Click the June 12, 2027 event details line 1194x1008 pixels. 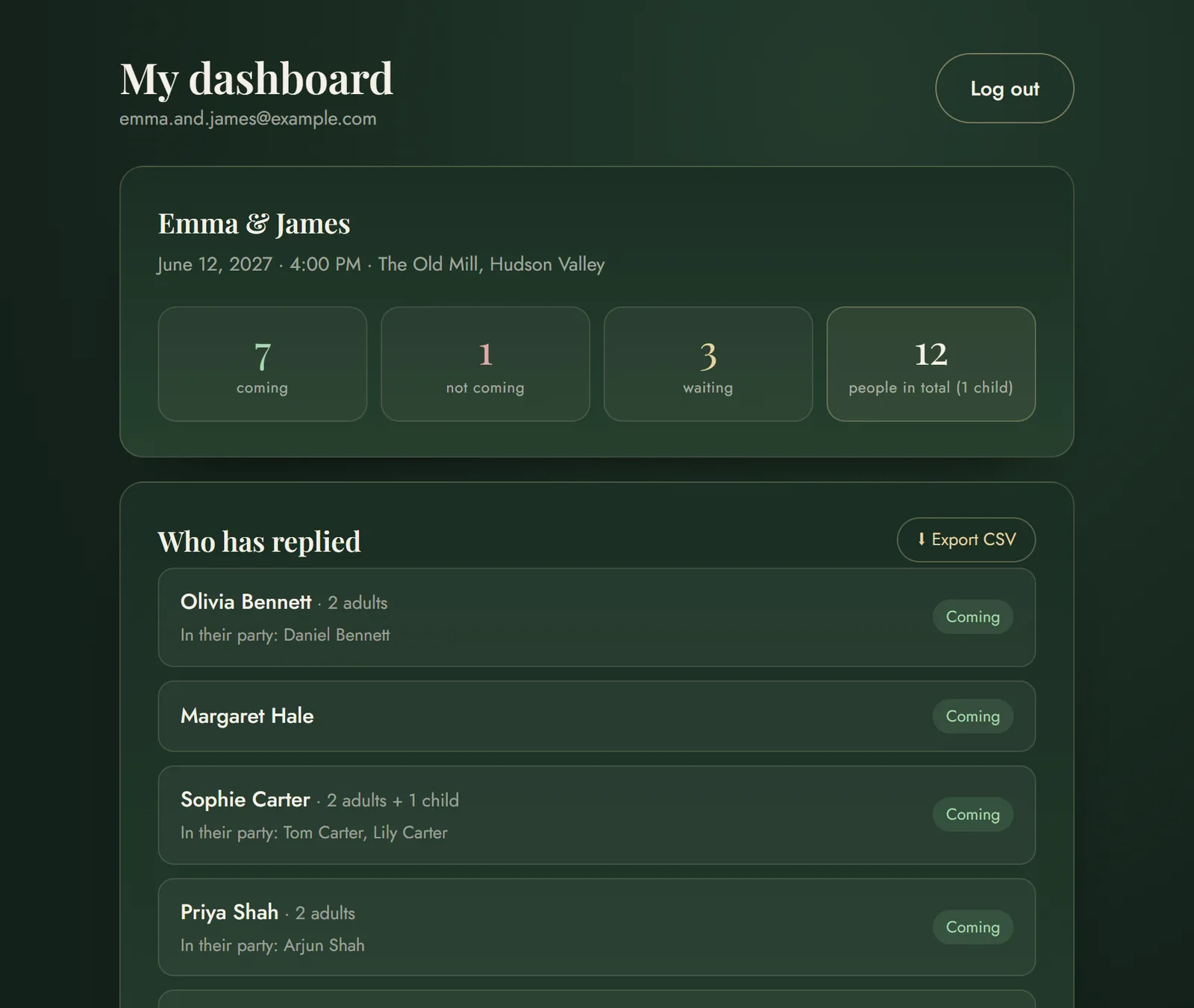[381, 264]
